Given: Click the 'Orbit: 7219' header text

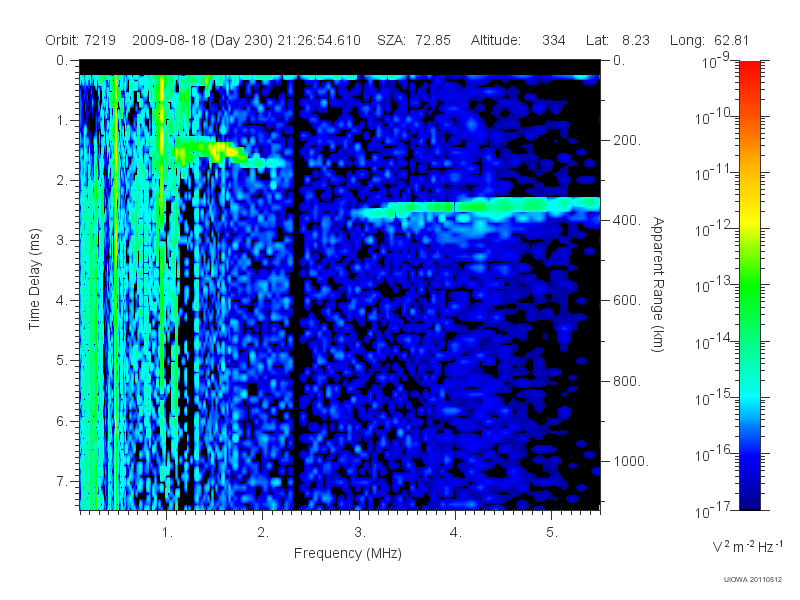Looking at the screenshot, I should (80, 40).
